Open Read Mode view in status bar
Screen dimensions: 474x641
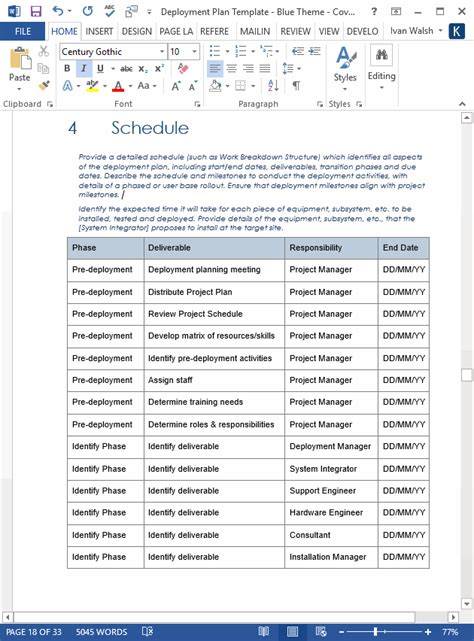(x=264, y=632)
